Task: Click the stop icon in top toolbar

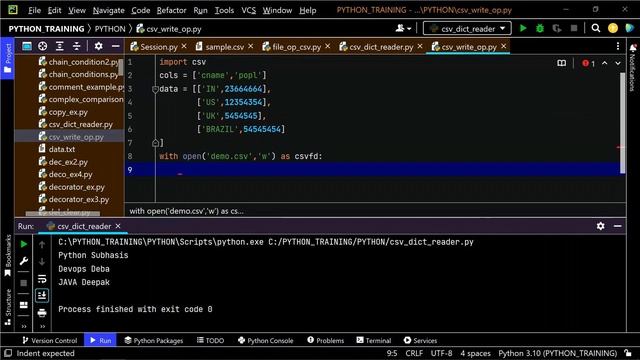Action: coord(574,28)
